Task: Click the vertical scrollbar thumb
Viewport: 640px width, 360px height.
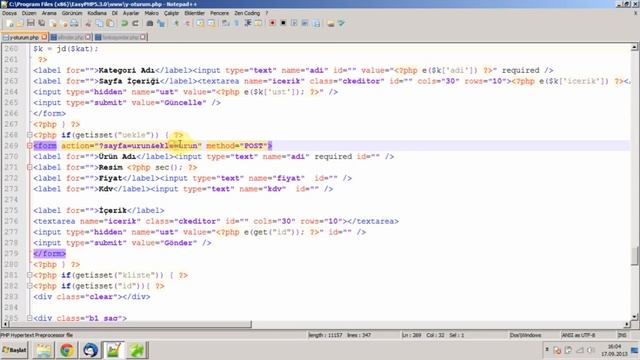Action: point(634,256)
